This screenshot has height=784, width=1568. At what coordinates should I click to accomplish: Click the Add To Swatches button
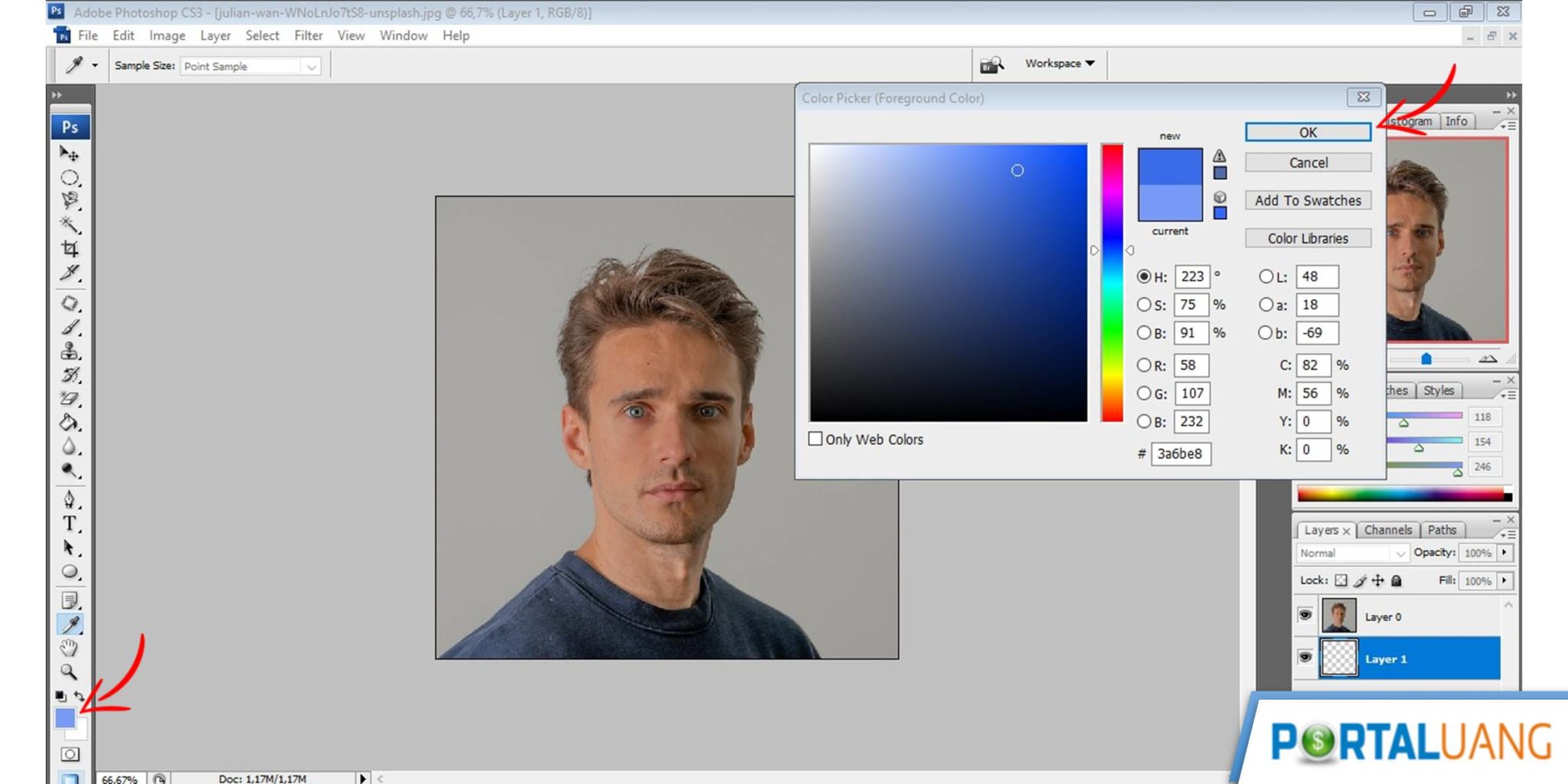pyautogui.click(x=1308, y=201)
